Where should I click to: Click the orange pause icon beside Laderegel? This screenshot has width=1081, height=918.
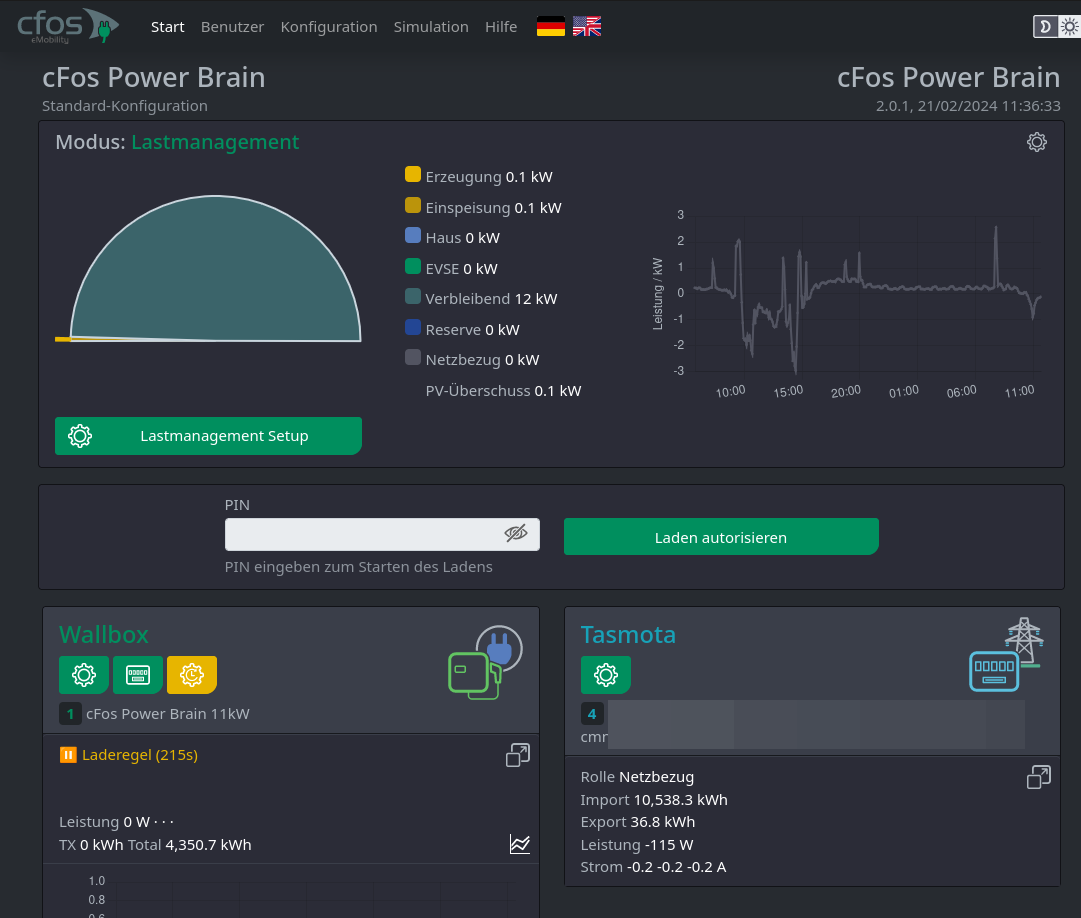(x=68, y=755)
